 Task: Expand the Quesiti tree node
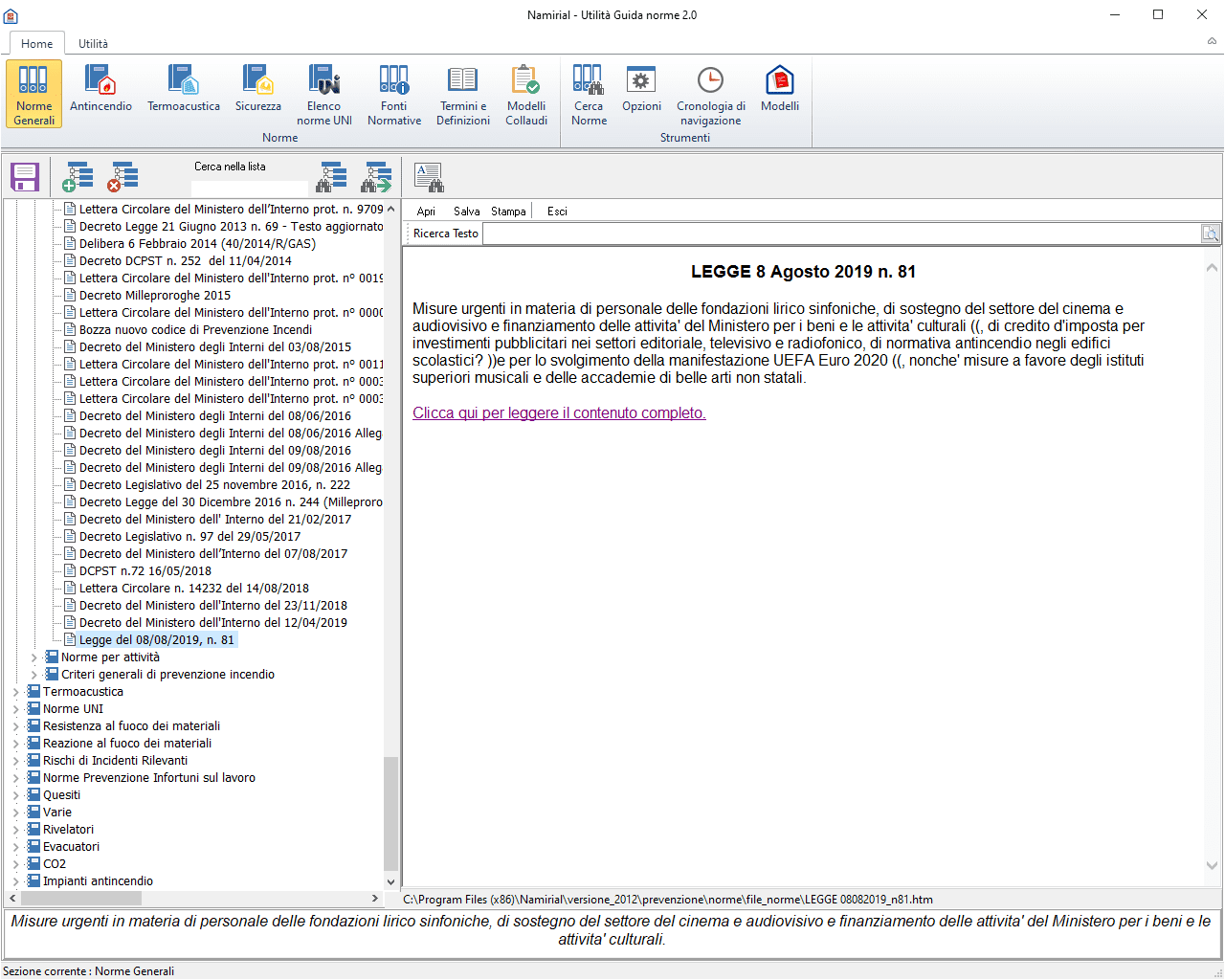point(15,795)
